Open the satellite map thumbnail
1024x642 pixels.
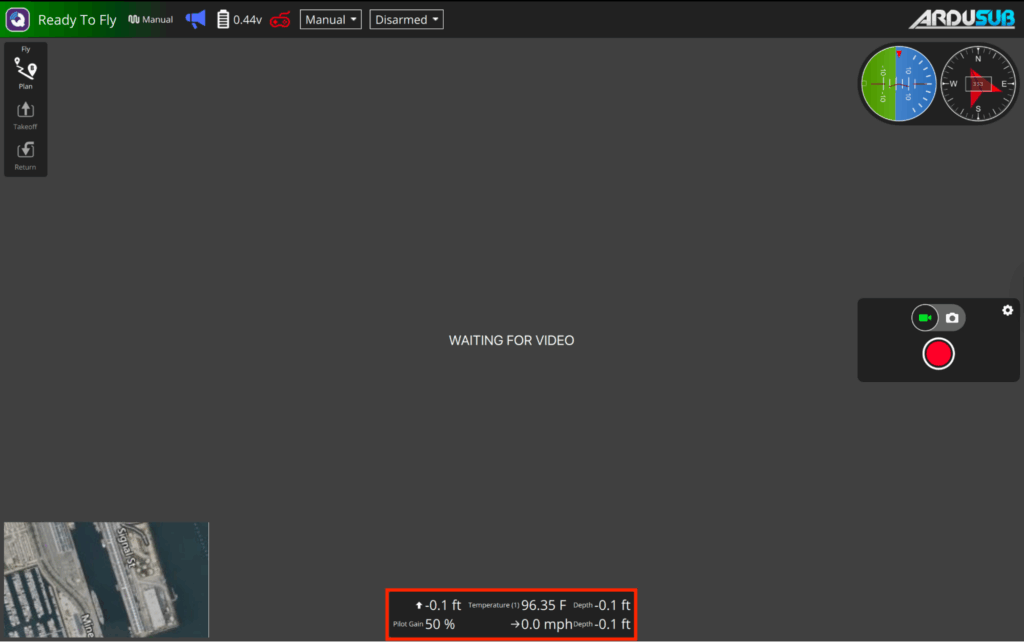[106, 579]
